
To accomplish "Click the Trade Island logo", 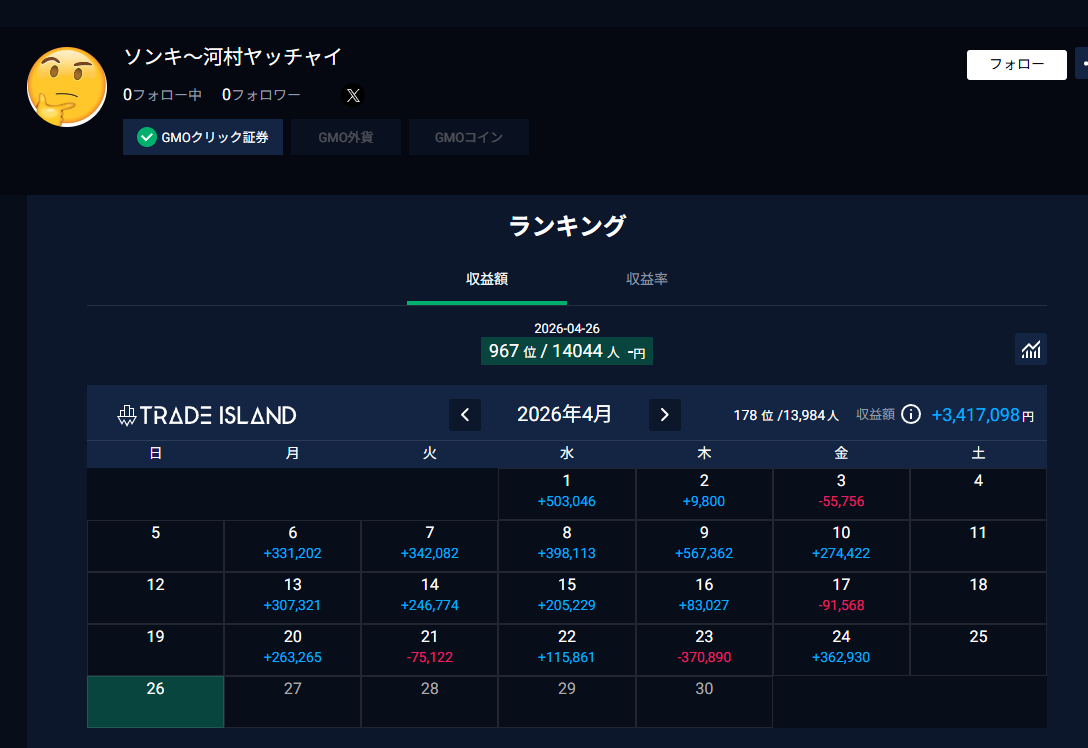I will click(x=207, y=415).
